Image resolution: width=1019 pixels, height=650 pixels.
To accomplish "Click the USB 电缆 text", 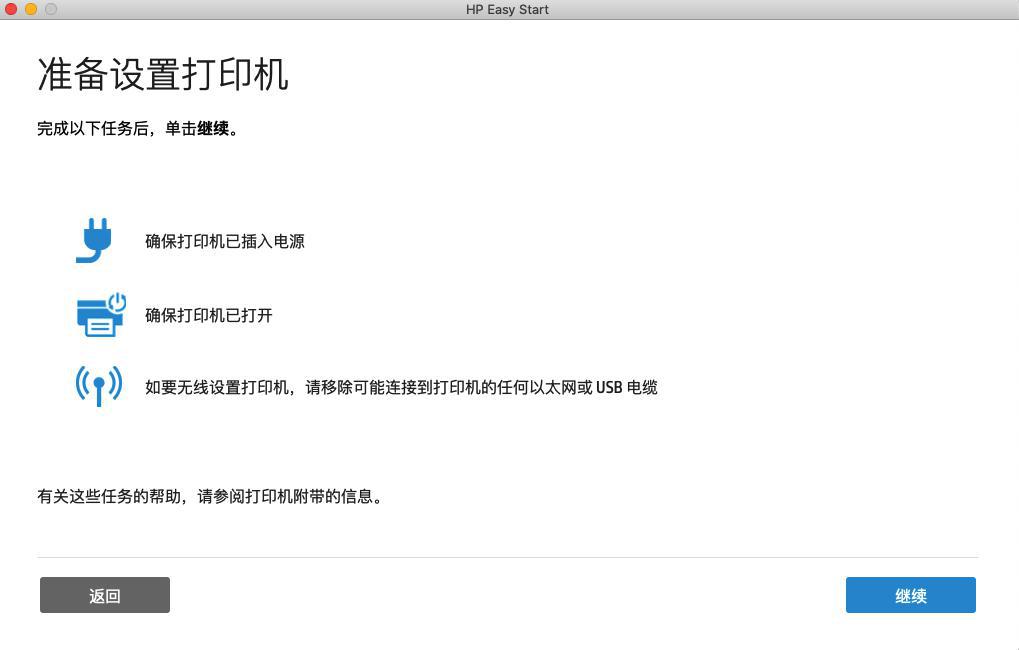I will [x=626, y=387].
